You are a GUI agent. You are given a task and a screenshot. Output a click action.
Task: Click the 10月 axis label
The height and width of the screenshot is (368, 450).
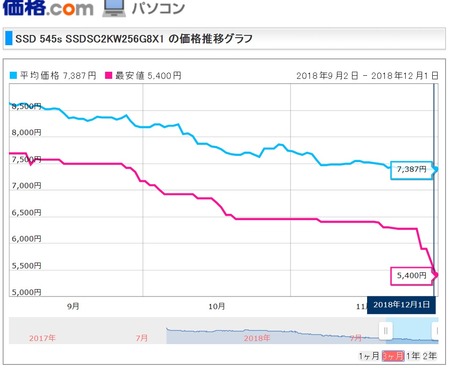point(217,306)
